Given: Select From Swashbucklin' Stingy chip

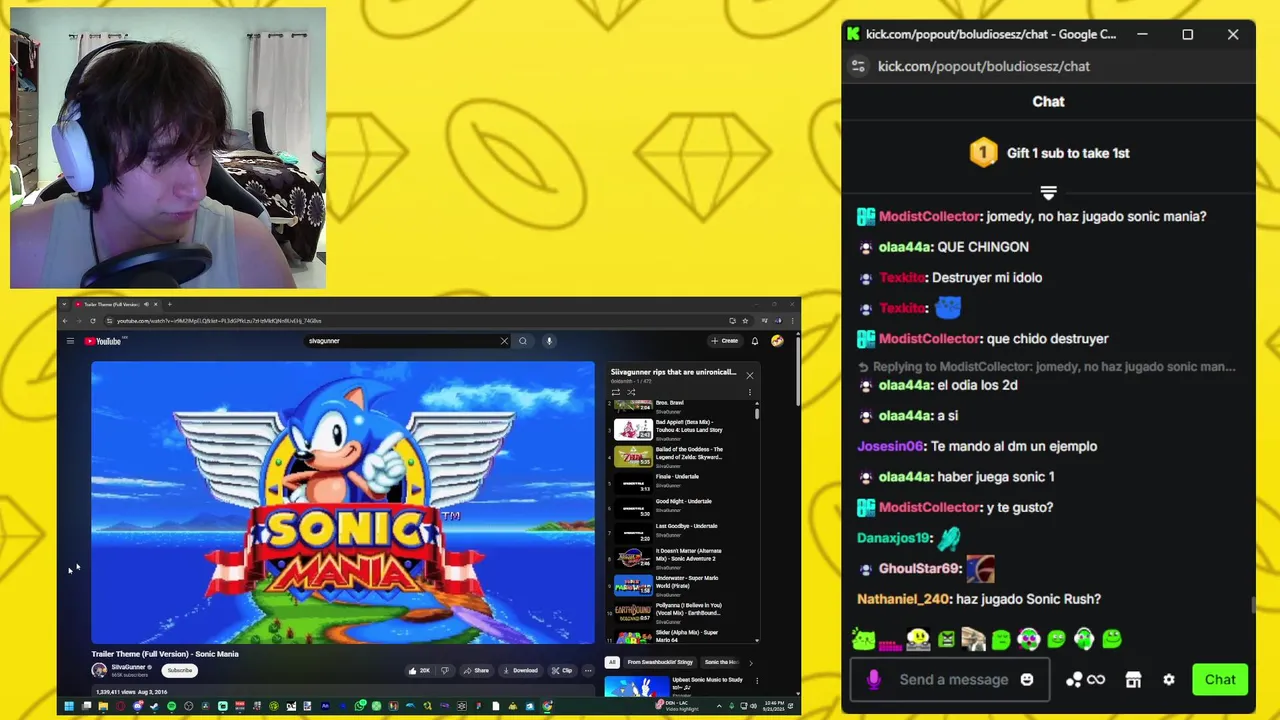Looking at the screenshot, I should click(660, 662).
